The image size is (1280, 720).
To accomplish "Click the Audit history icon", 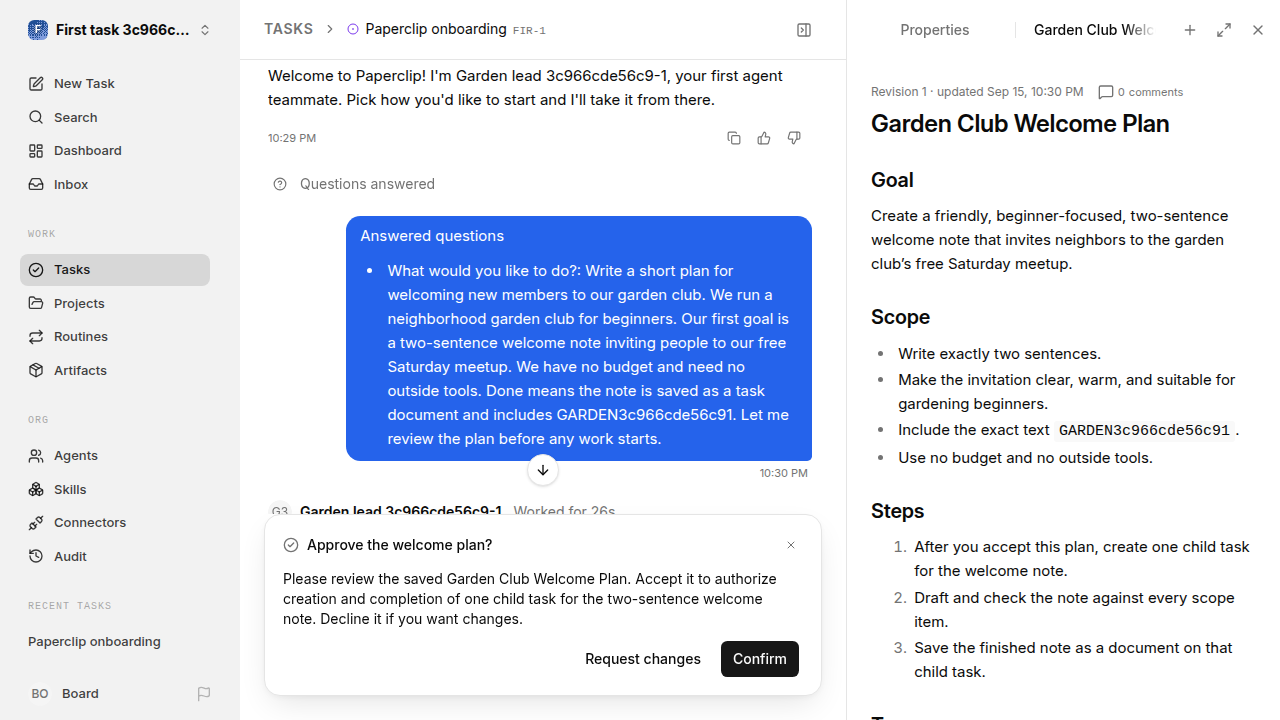I will point(36,556).
